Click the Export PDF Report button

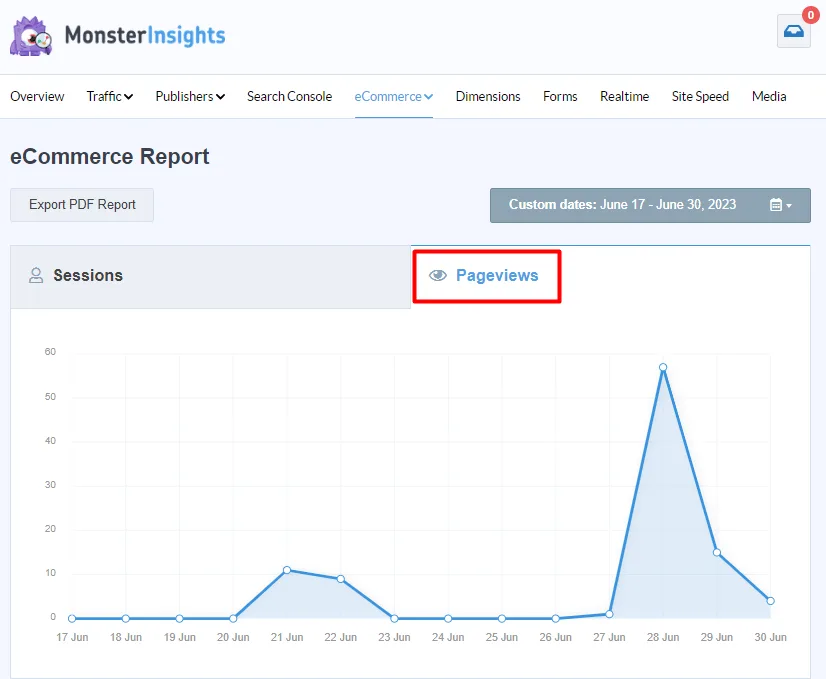coord(82,205)
